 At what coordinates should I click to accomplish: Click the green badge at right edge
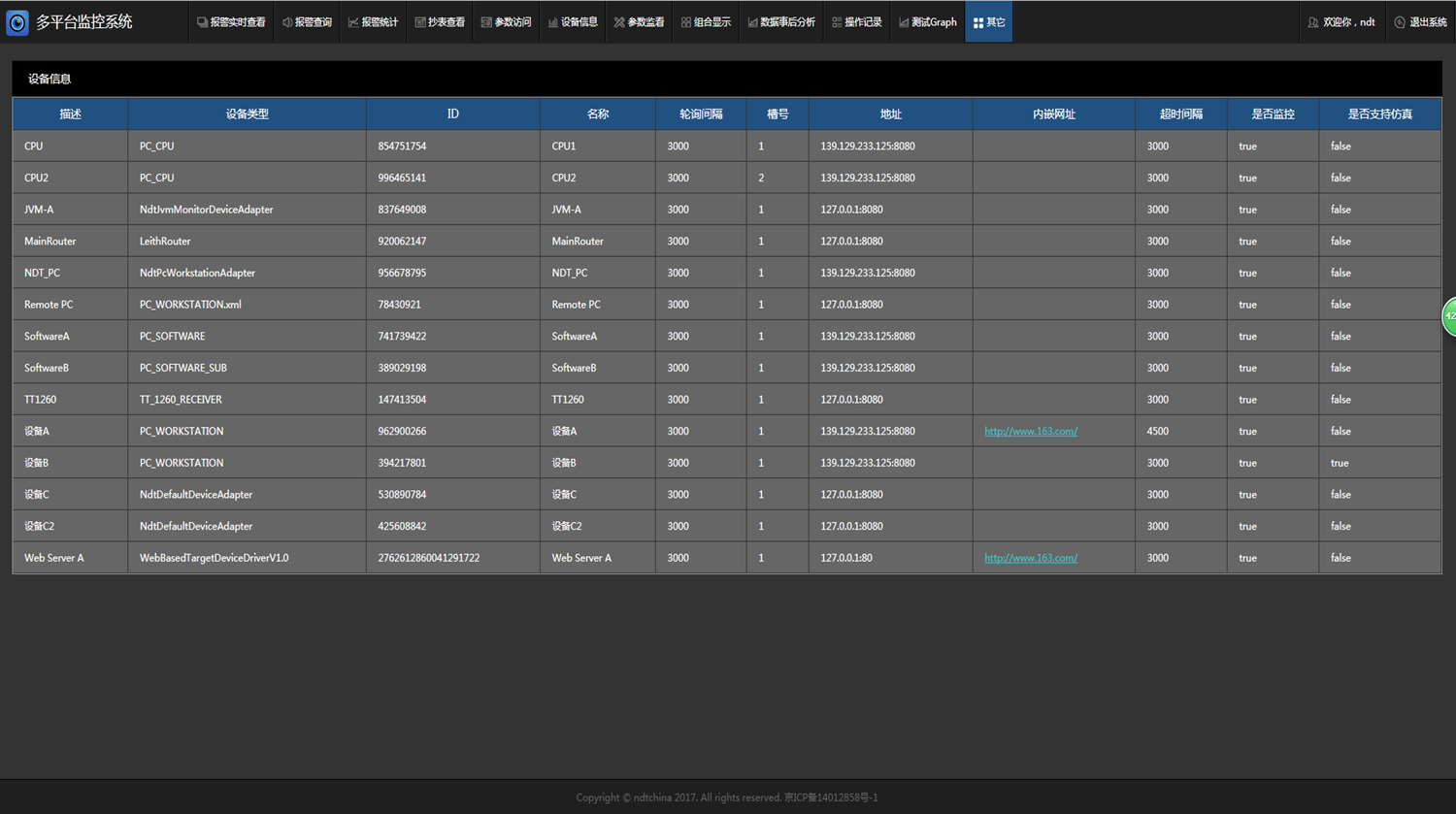pos(1449,316)
